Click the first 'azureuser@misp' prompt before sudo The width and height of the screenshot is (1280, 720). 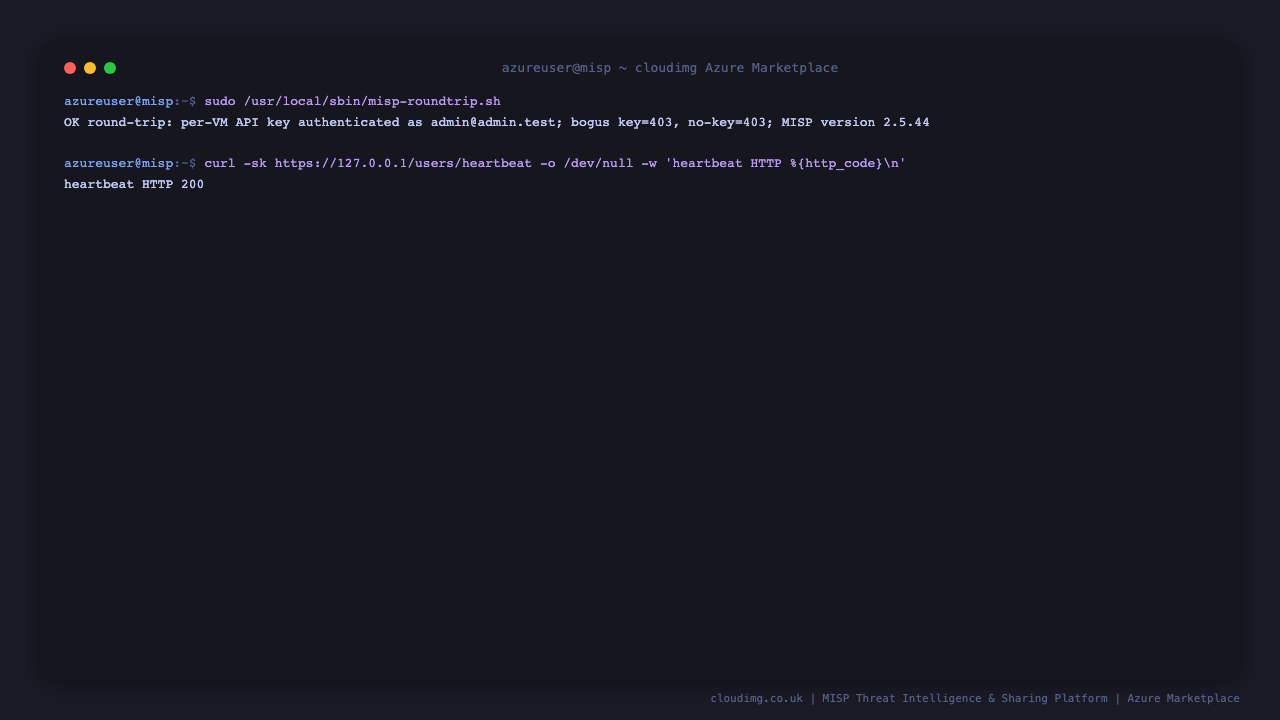coord(119,102)
